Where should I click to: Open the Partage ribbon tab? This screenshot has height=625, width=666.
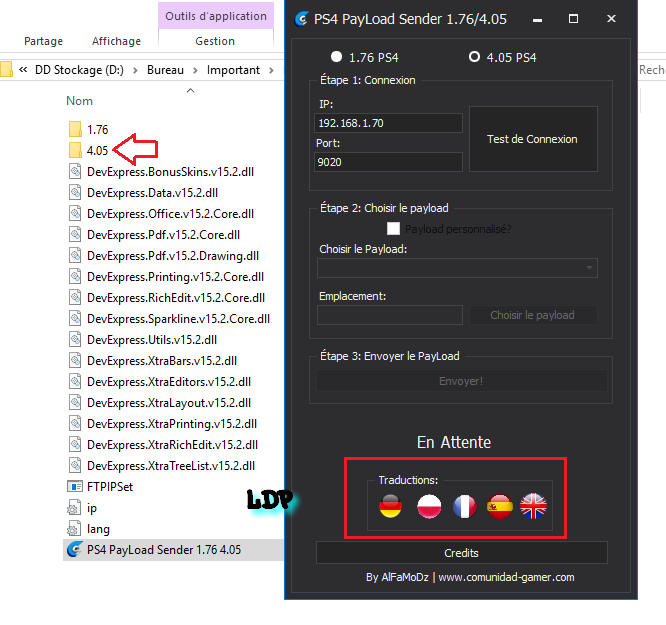(x=43, y=41)
